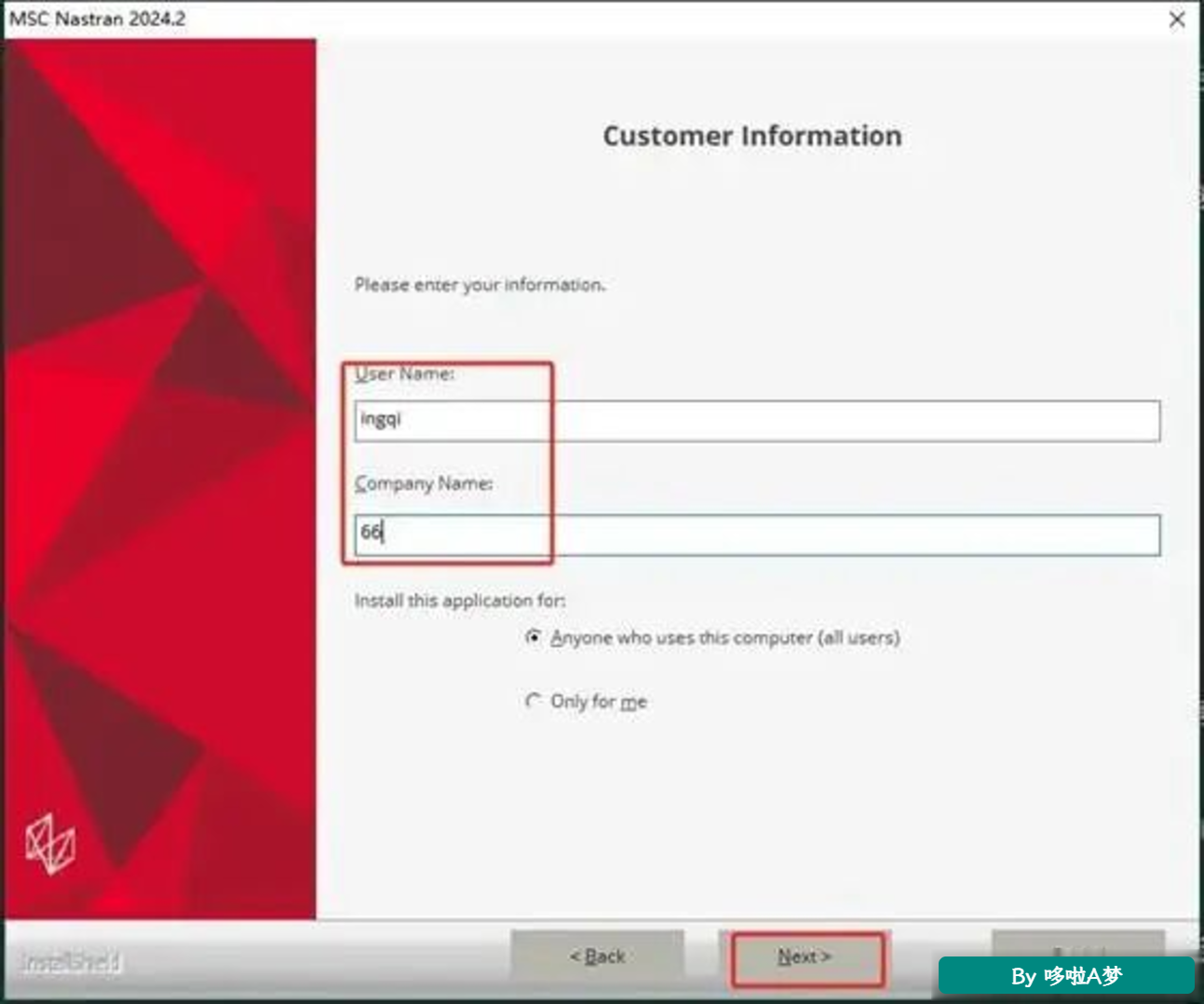Click the Next button
This screenshot has width=1204, height=1004.
[x=805, y=957]
